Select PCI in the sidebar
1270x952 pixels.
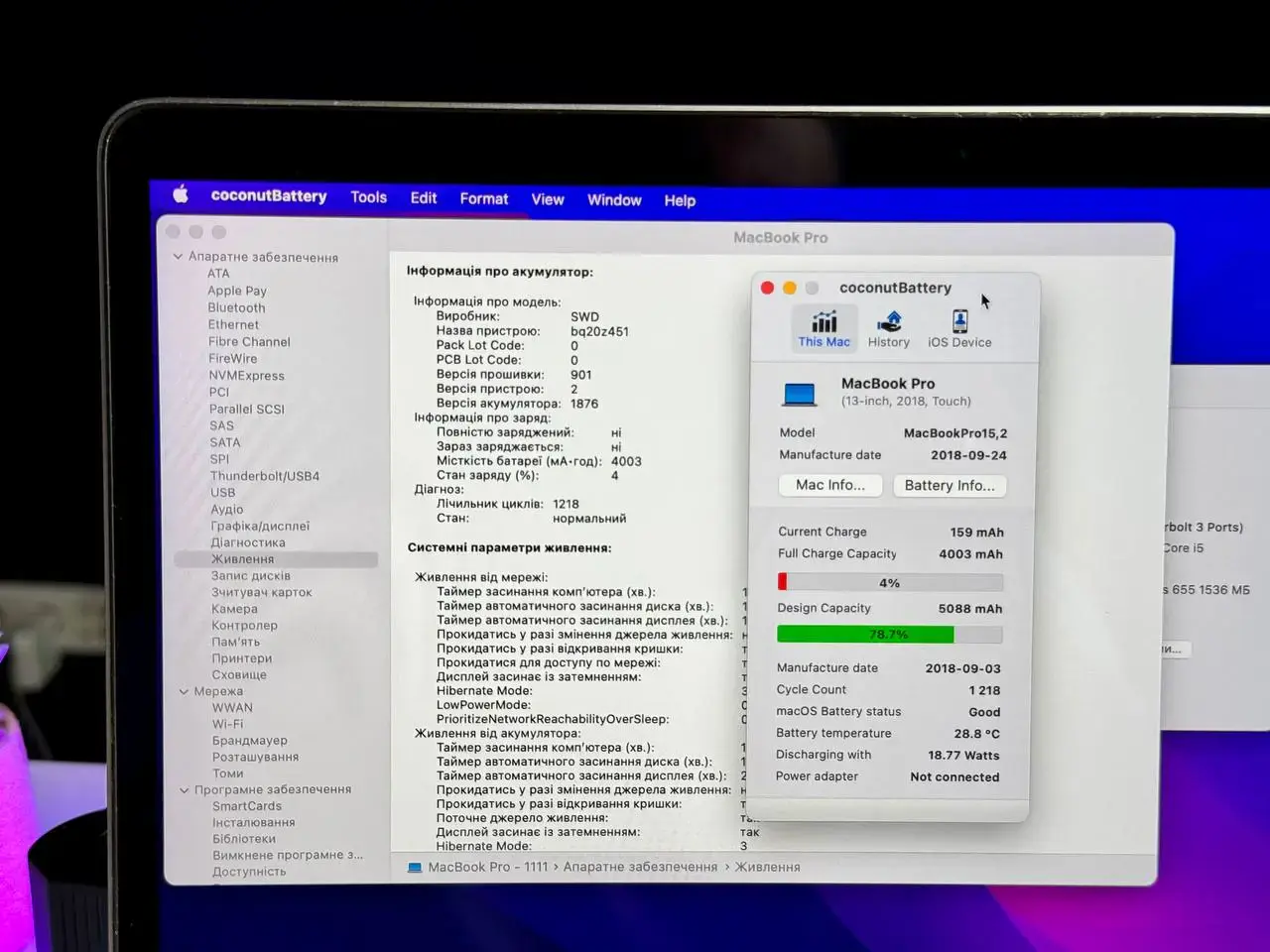219,392
